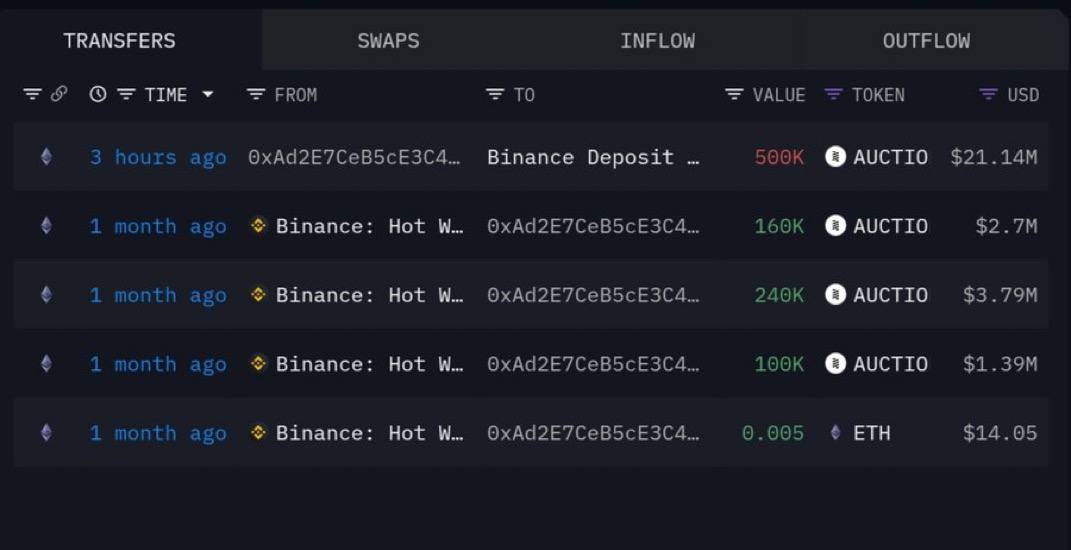Open the VALUE column filter icon
Screen dimensions: 1071x550
(734, 94)
